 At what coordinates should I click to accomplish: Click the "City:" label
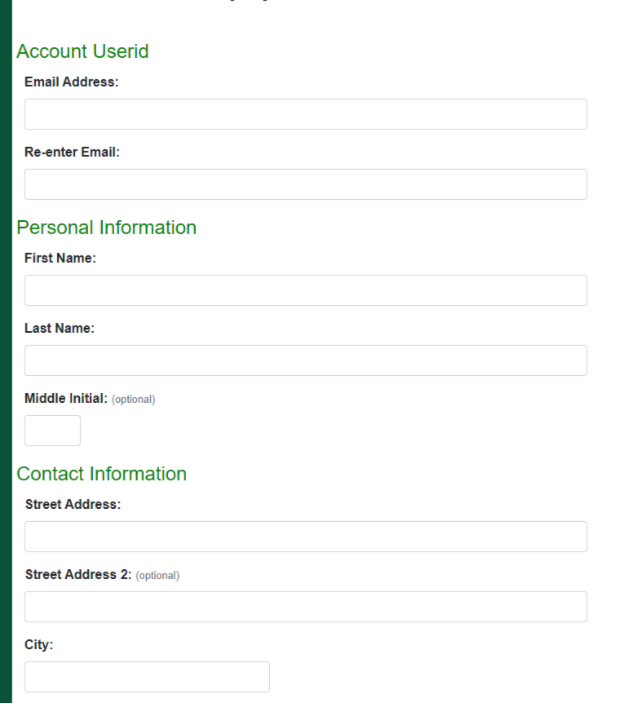39,645
